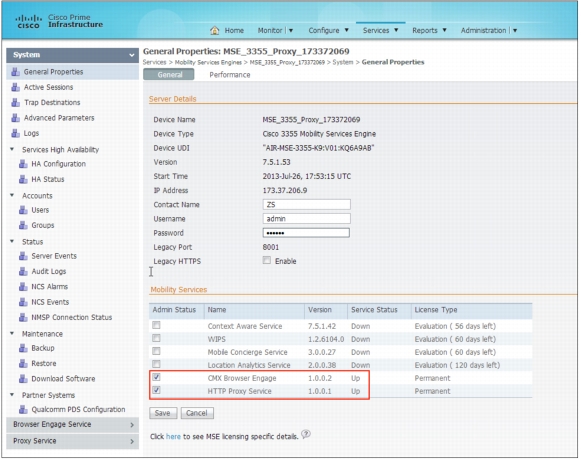Expand the Browser Engage Service panel
Screen dimensions: 581x461
[x=73, y=425]
